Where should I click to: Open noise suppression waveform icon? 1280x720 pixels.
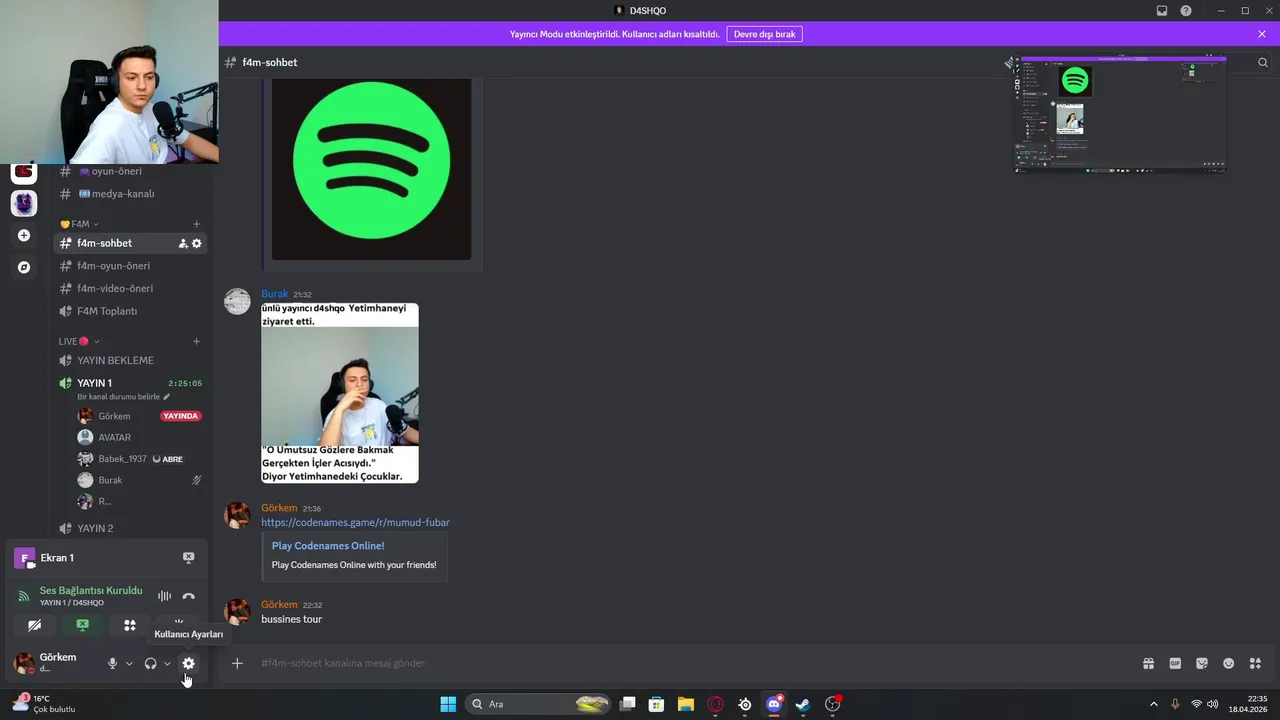(164, 596)
